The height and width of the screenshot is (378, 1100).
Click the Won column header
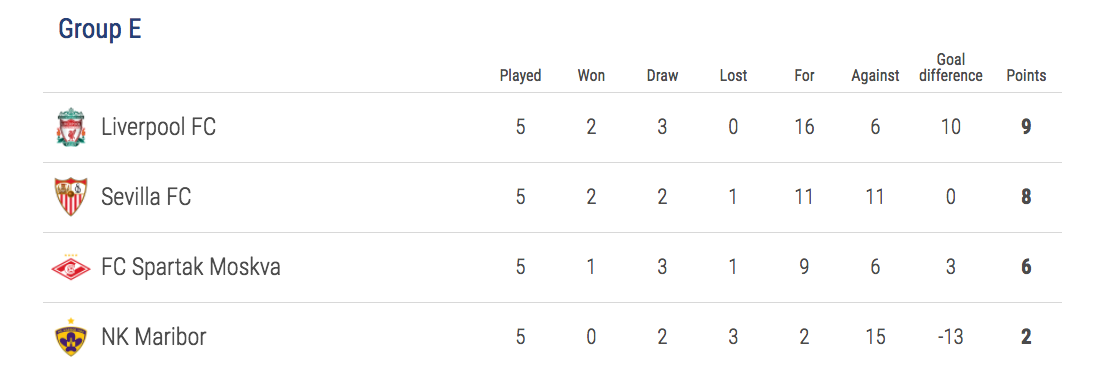coord(591,76)
